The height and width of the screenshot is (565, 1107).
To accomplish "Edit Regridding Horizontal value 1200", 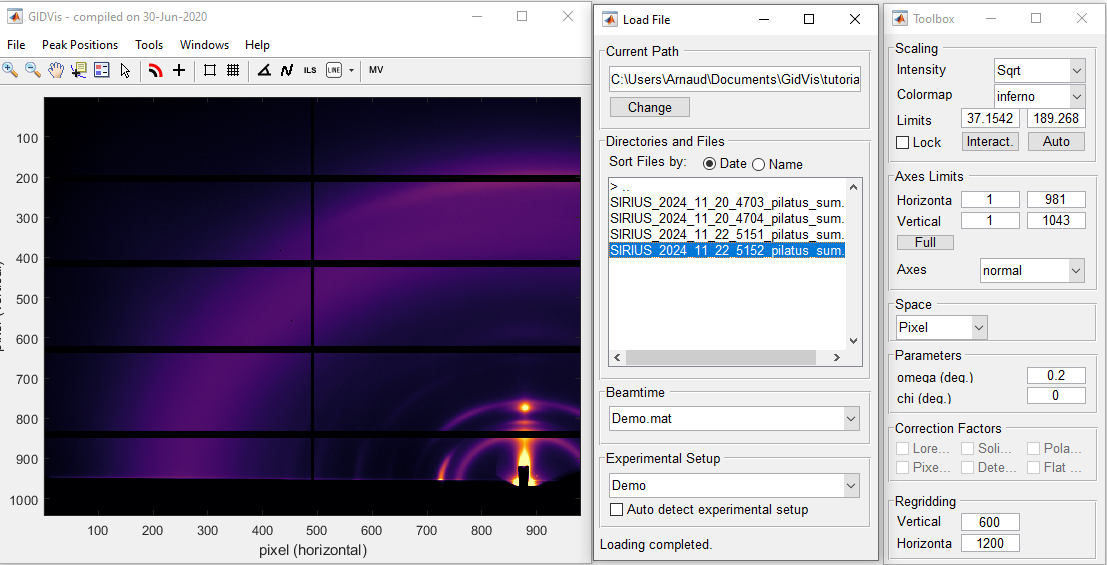I will pyautogui.click(x=990, y=543).
